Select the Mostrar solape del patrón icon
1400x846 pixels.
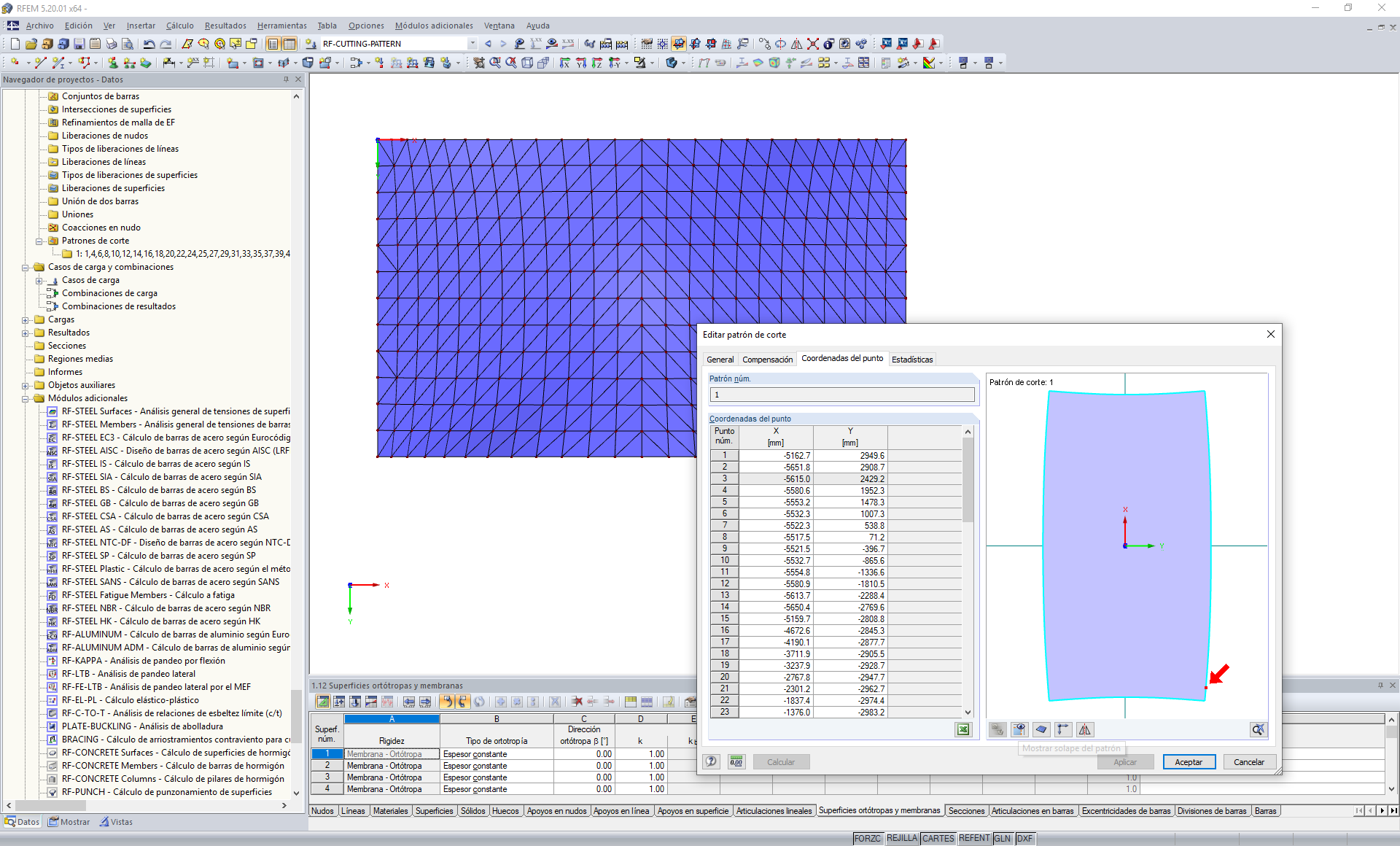pos(1019,729)
